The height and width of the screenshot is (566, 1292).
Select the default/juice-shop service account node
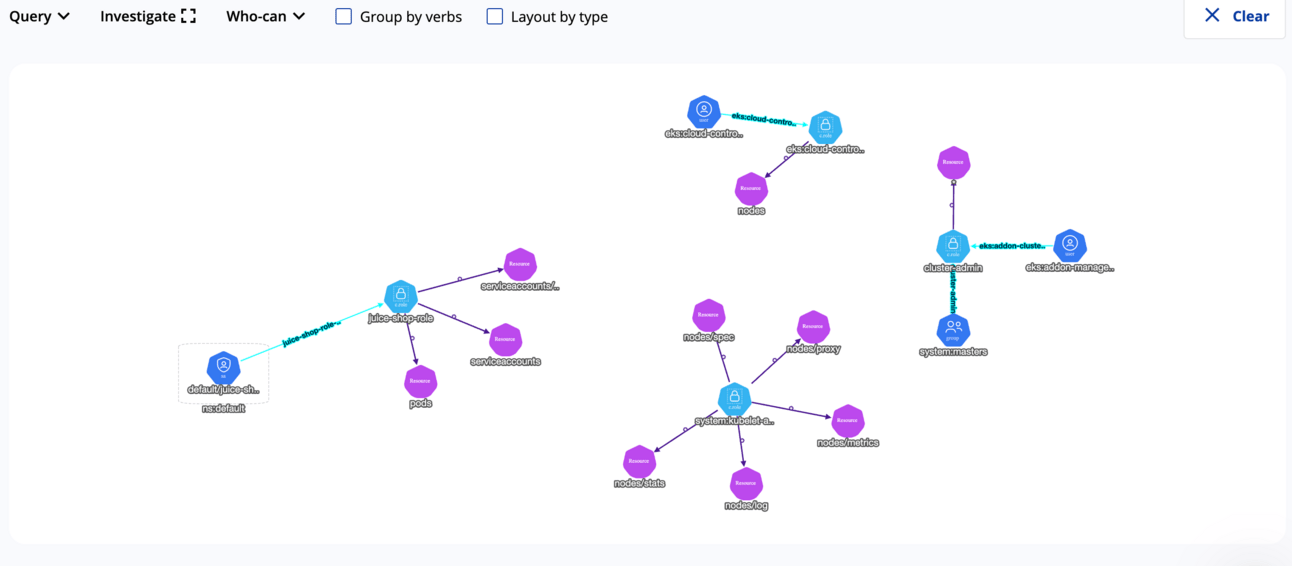point(223,367)
